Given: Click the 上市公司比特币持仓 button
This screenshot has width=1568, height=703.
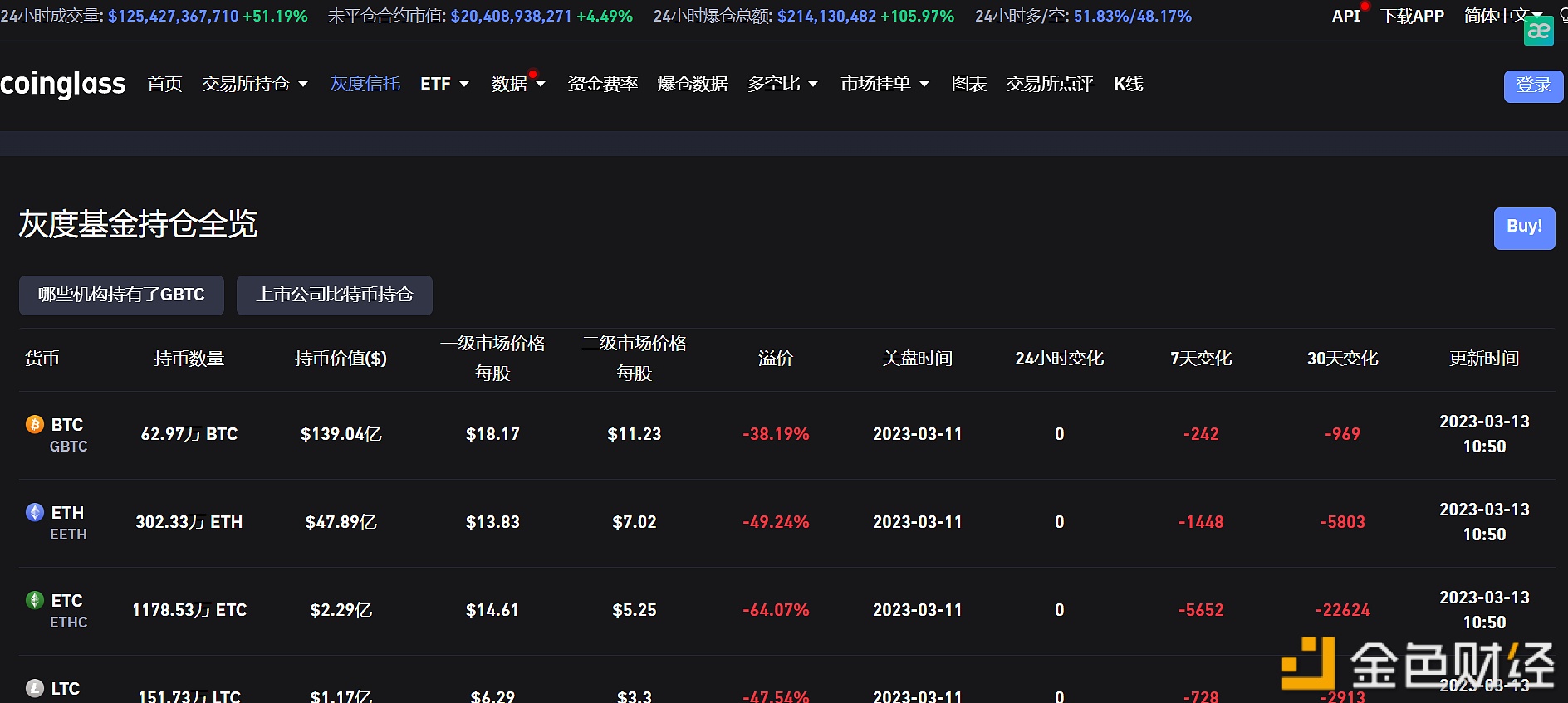Looking at the screenshot, I should (x=335, y=295).
